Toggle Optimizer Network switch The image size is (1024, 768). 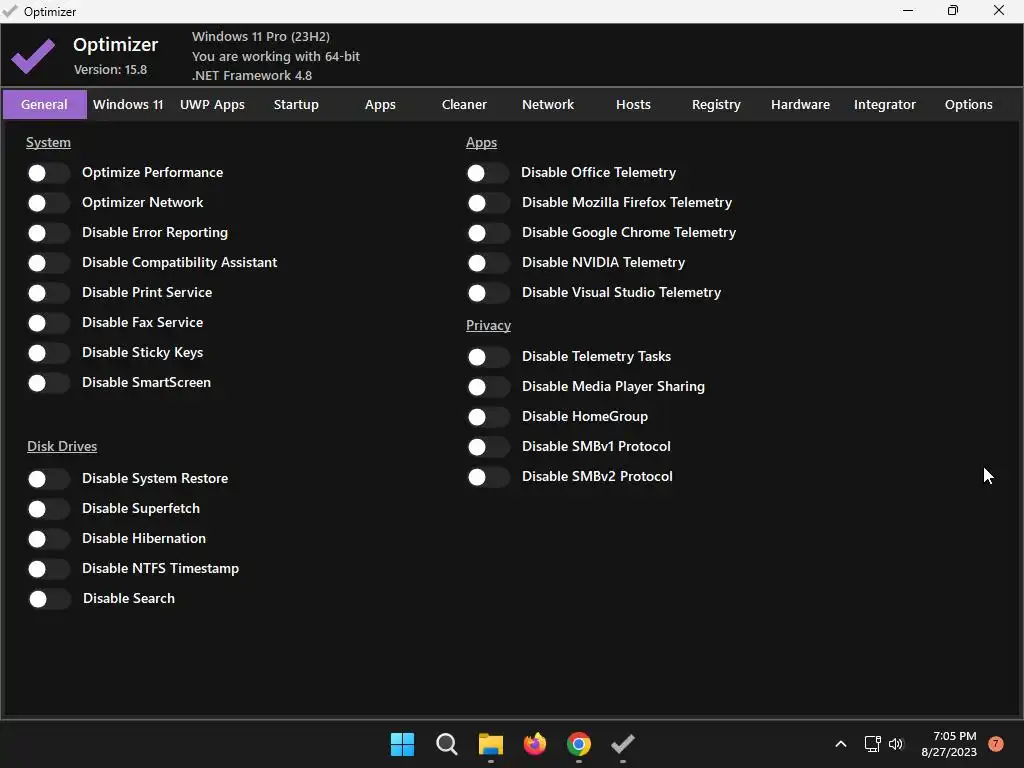click(48, 202)
